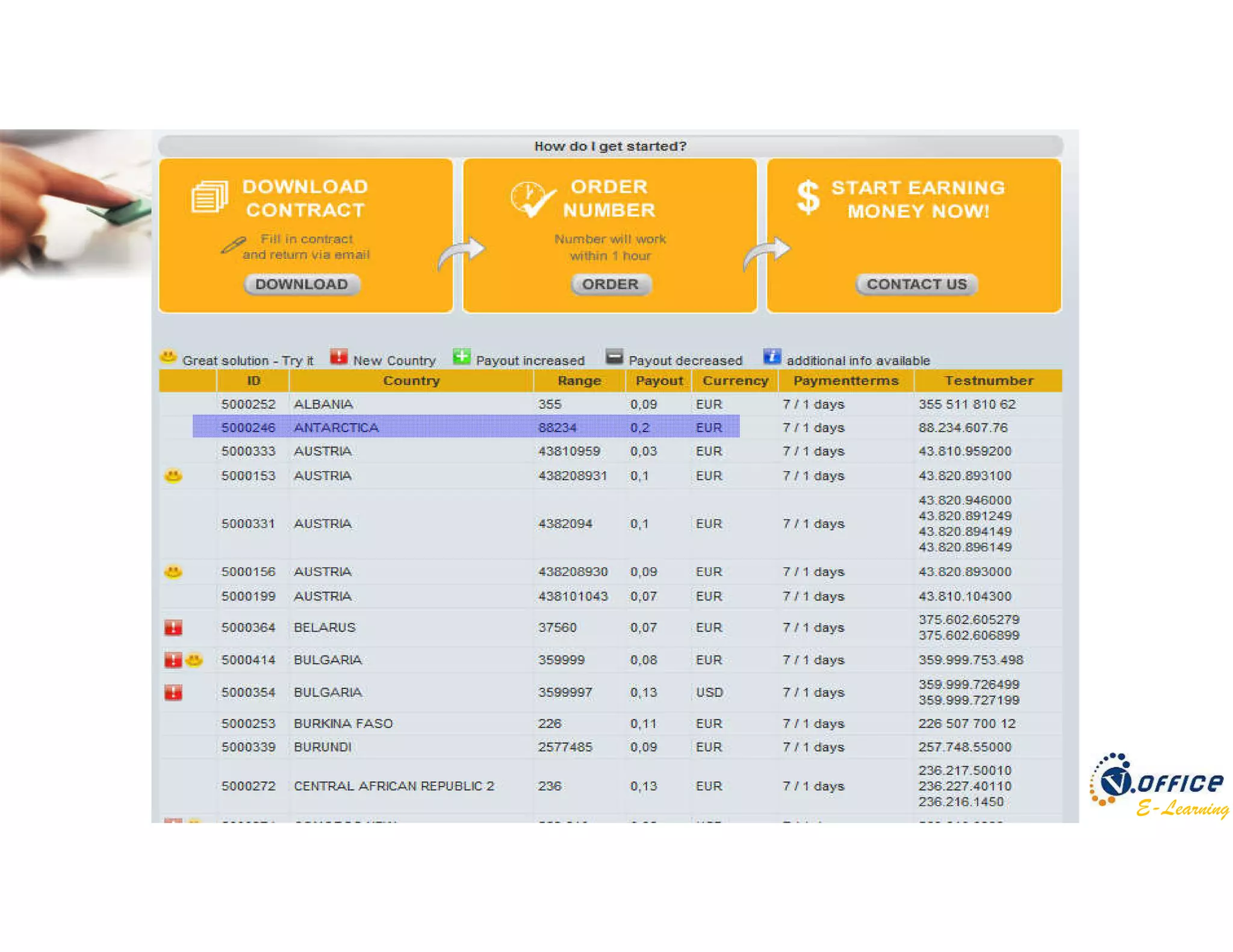This screenshot has height=952, width=1233.
Task: Click test number 43.820.946000
Action: coord(965,501)
